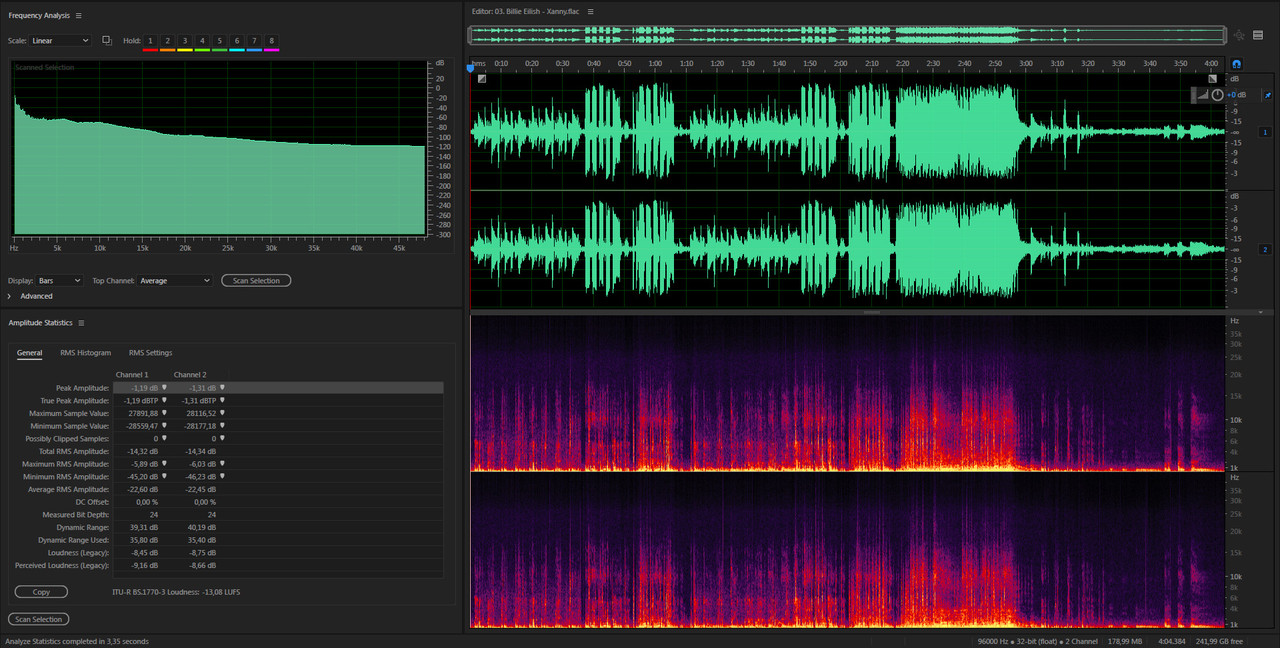Screen dimensions: 1280x648
Task: Click the HUD level ramp icon
Action: click(x=1203, y=95)
